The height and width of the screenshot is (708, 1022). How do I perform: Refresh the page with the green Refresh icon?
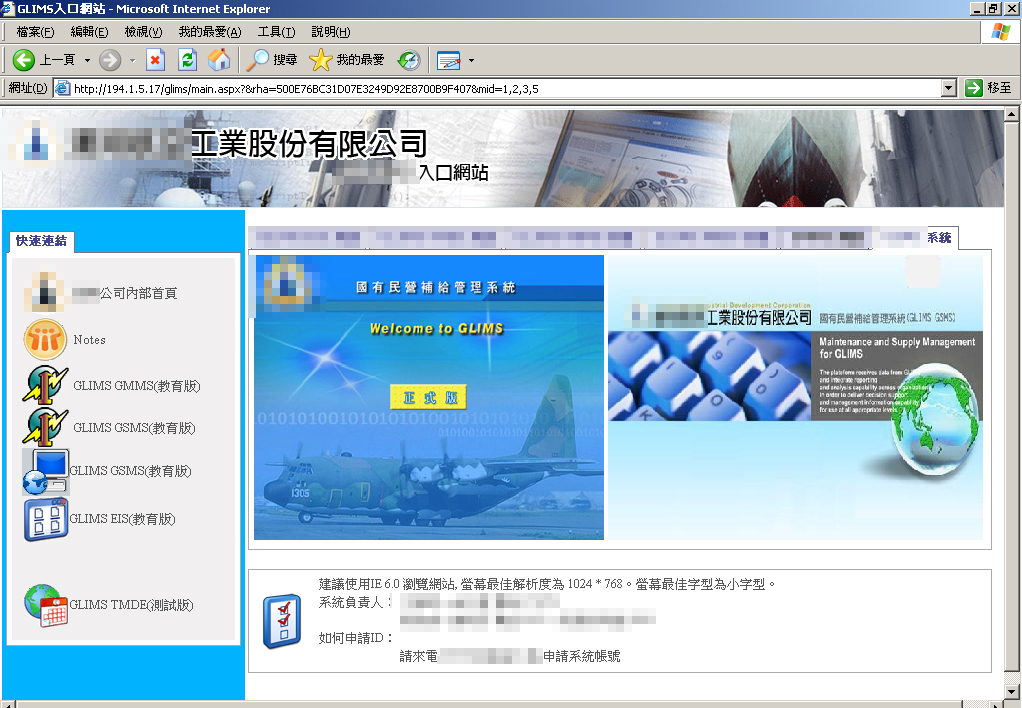click(x=187, y=60)
